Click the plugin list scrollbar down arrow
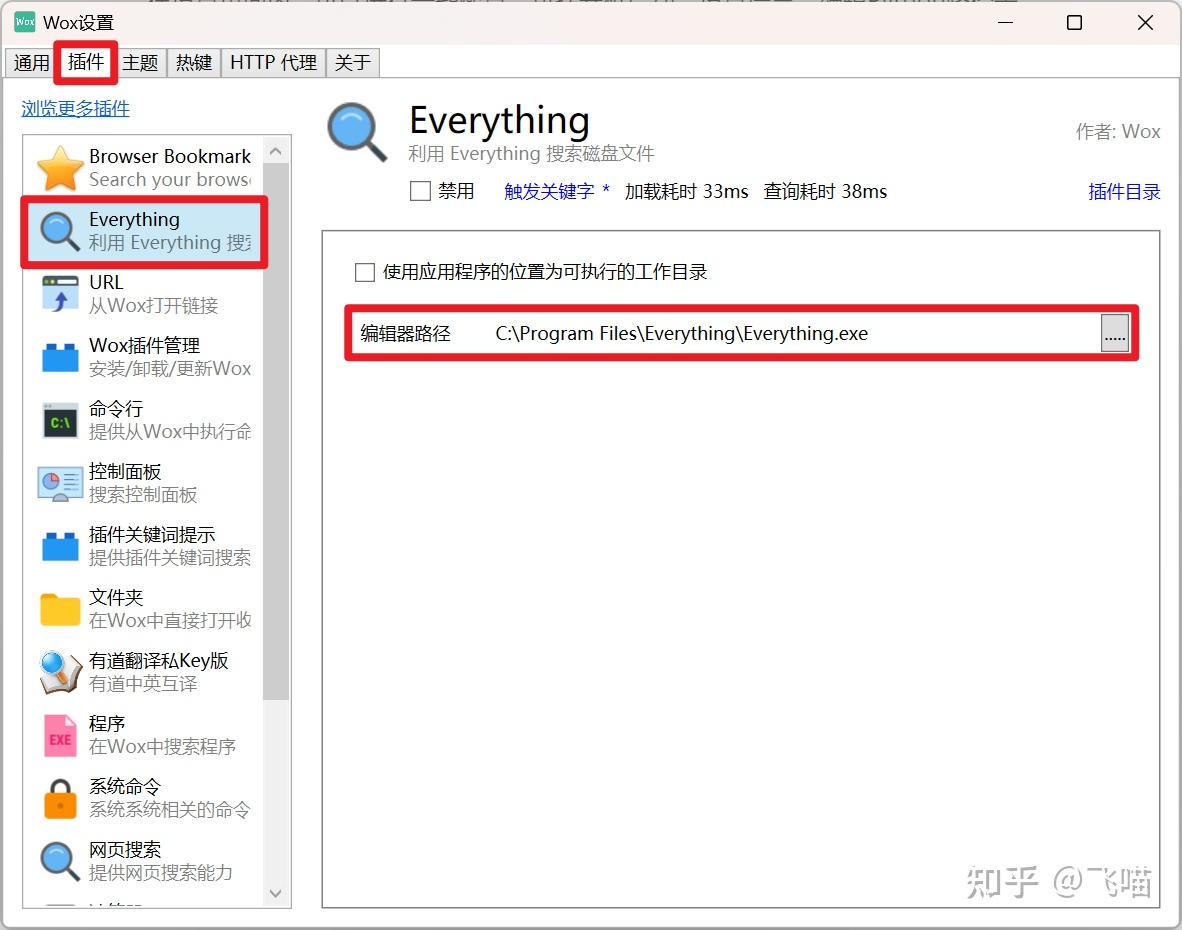 pos(275,894)
